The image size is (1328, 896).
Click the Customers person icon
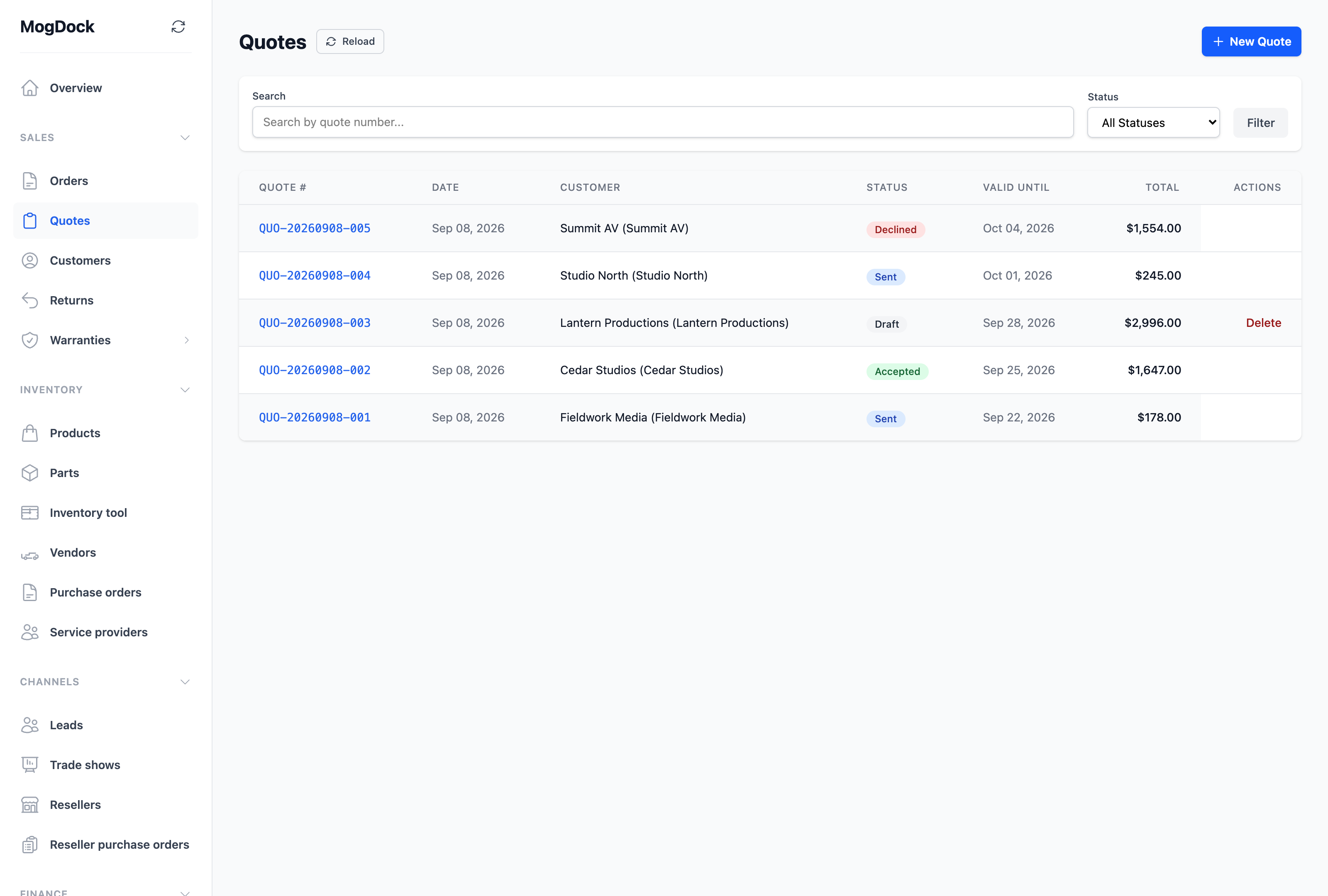click(30, 261)
